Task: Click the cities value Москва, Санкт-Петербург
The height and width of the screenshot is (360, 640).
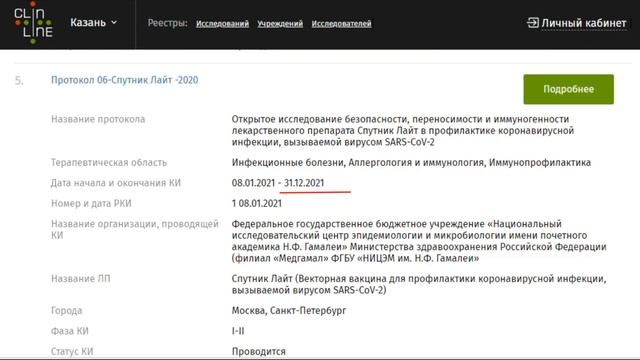Action: (x=289, y=311)
